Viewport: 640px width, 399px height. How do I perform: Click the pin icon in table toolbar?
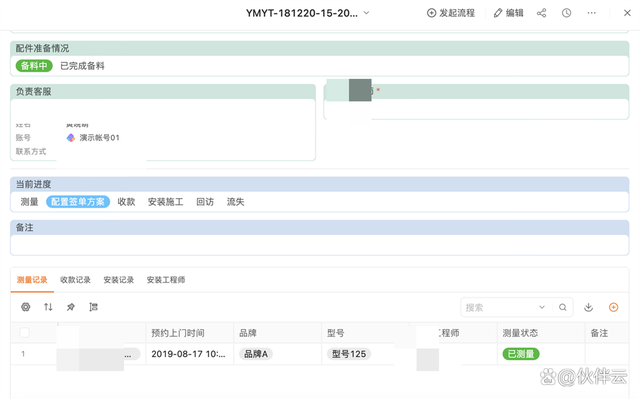pos(71,307)
